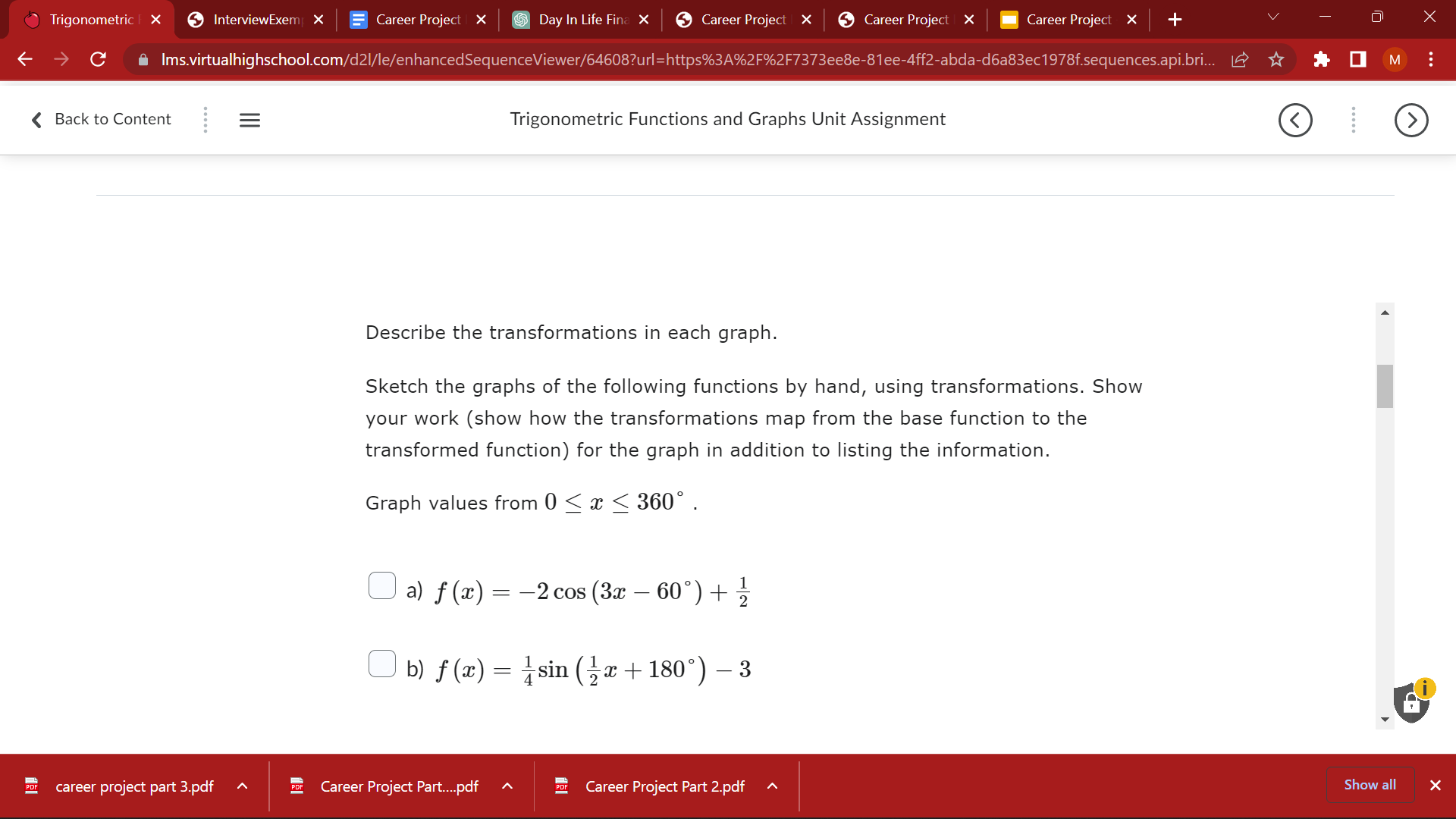The image size is (1456, 819).
Task: Open the profile avatar labeled M
Action: point(1395,60)
